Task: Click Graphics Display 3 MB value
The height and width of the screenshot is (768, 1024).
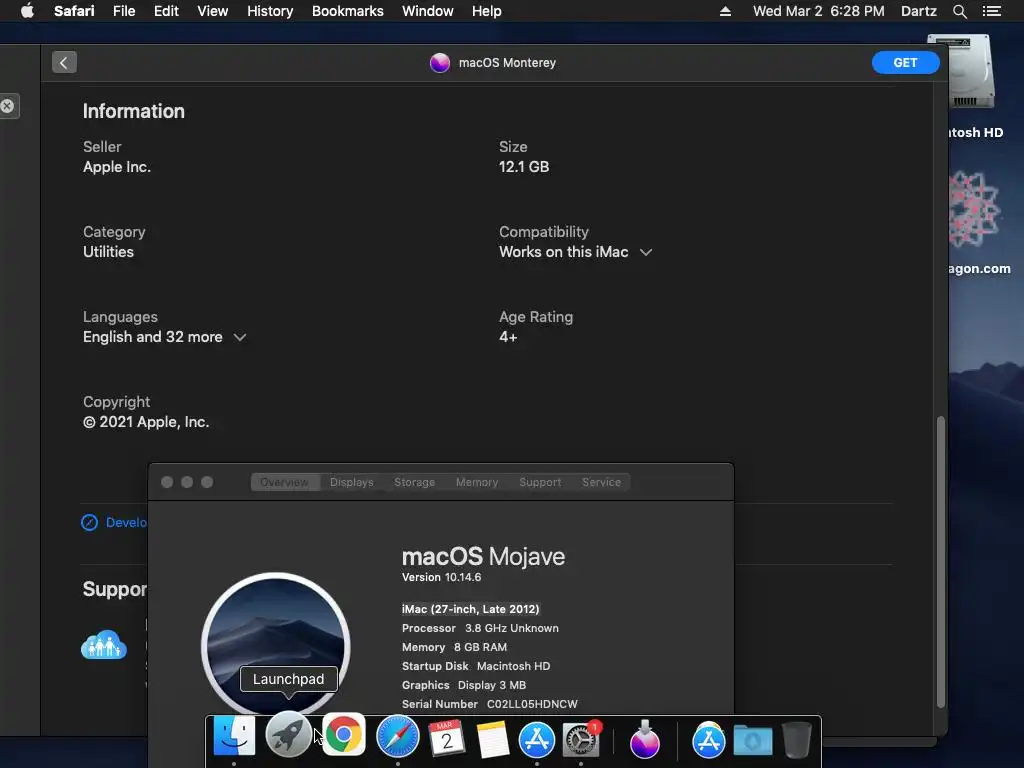Action: 492,685
